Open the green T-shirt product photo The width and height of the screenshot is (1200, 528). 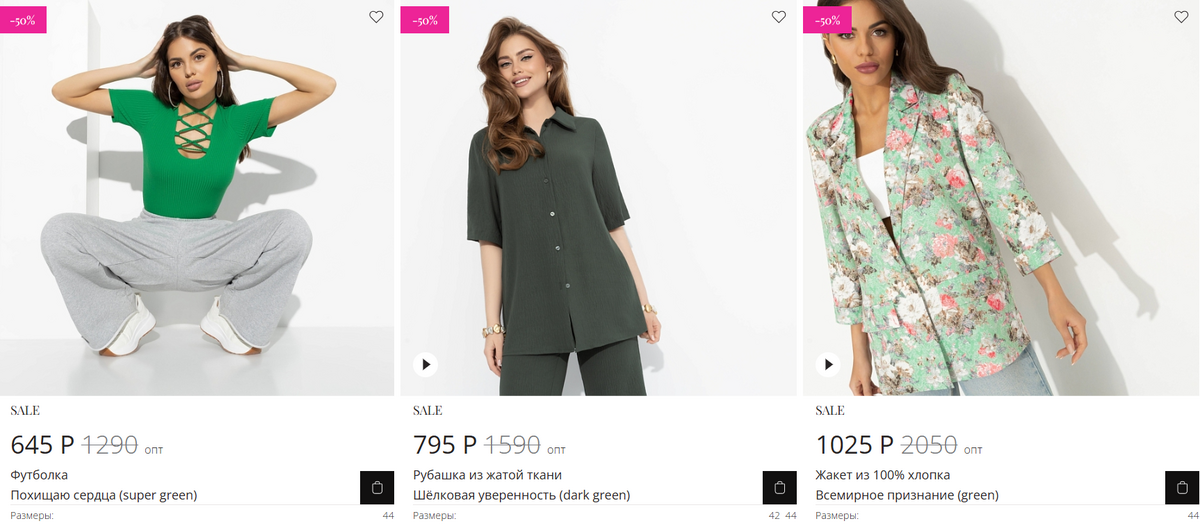197,200
